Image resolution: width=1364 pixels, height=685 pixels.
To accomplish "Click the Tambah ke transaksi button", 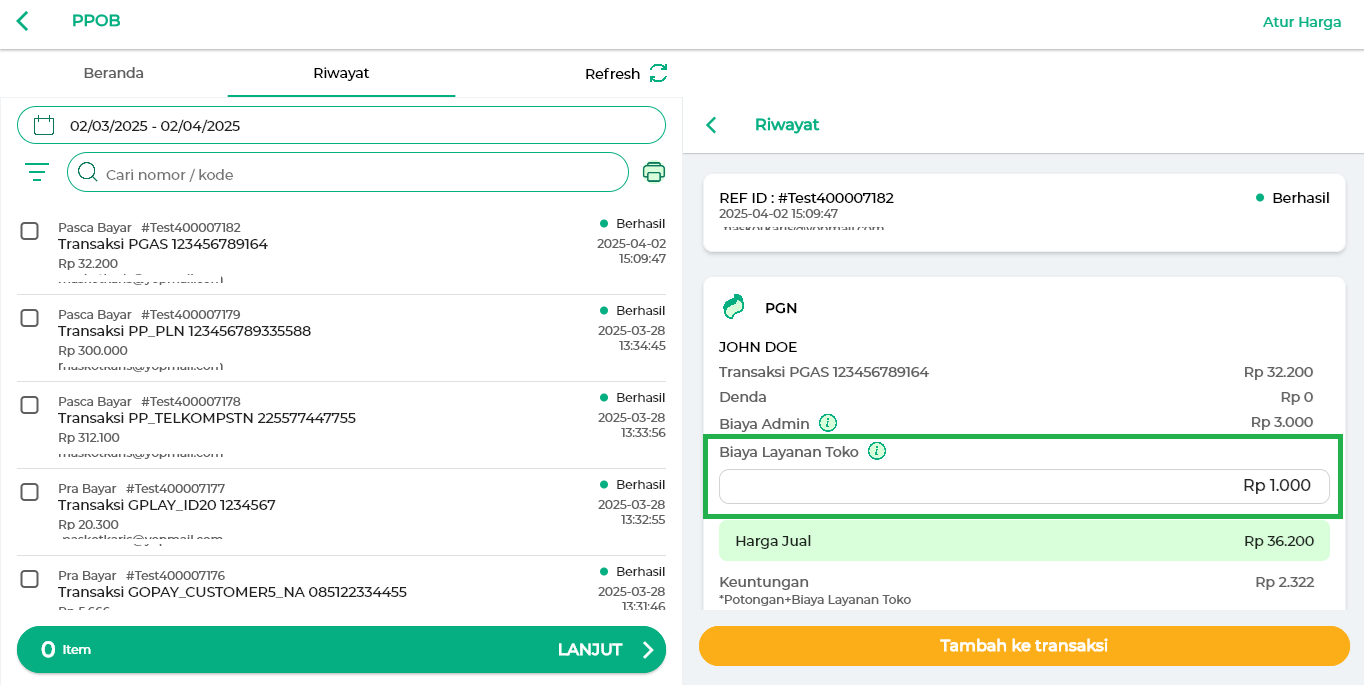I will click(1024, 646).
